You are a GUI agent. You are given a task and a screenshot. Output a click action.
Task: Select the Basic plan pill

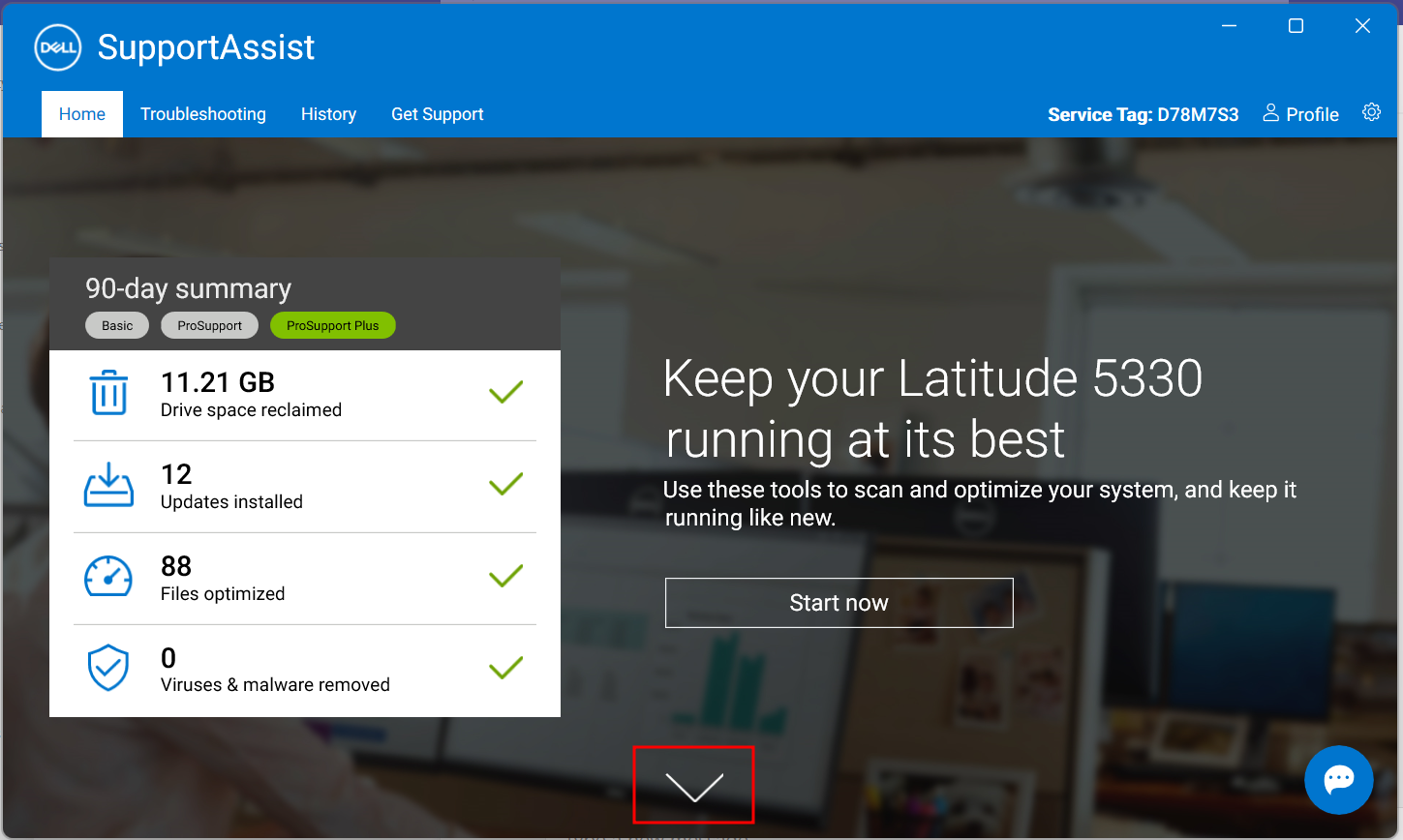(x=117, y=325)
